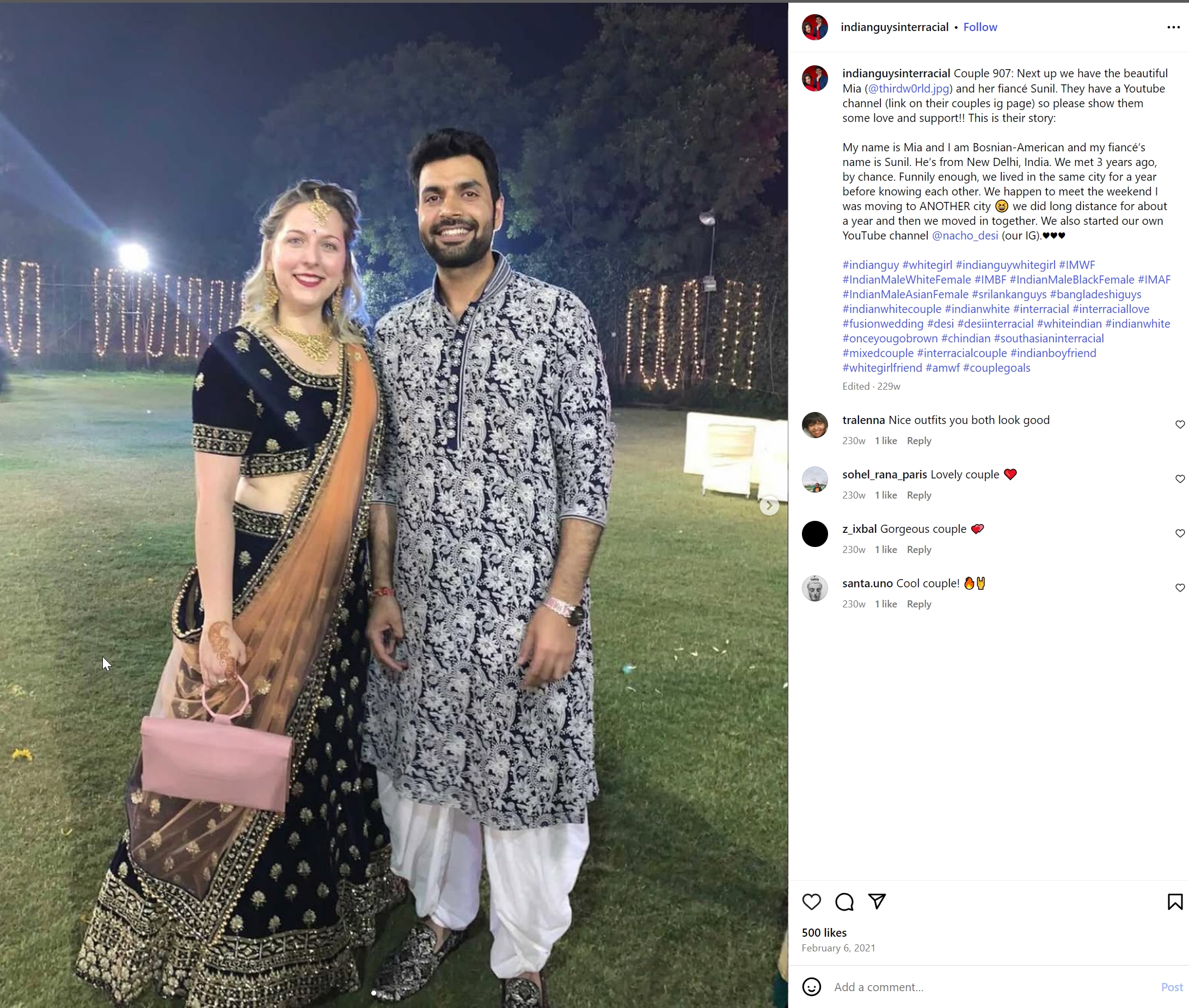The height and width of the screenshot is (1008, 1189).
Task: Open the @thirdw0rld.jpg profile mention
Action: 908,89
